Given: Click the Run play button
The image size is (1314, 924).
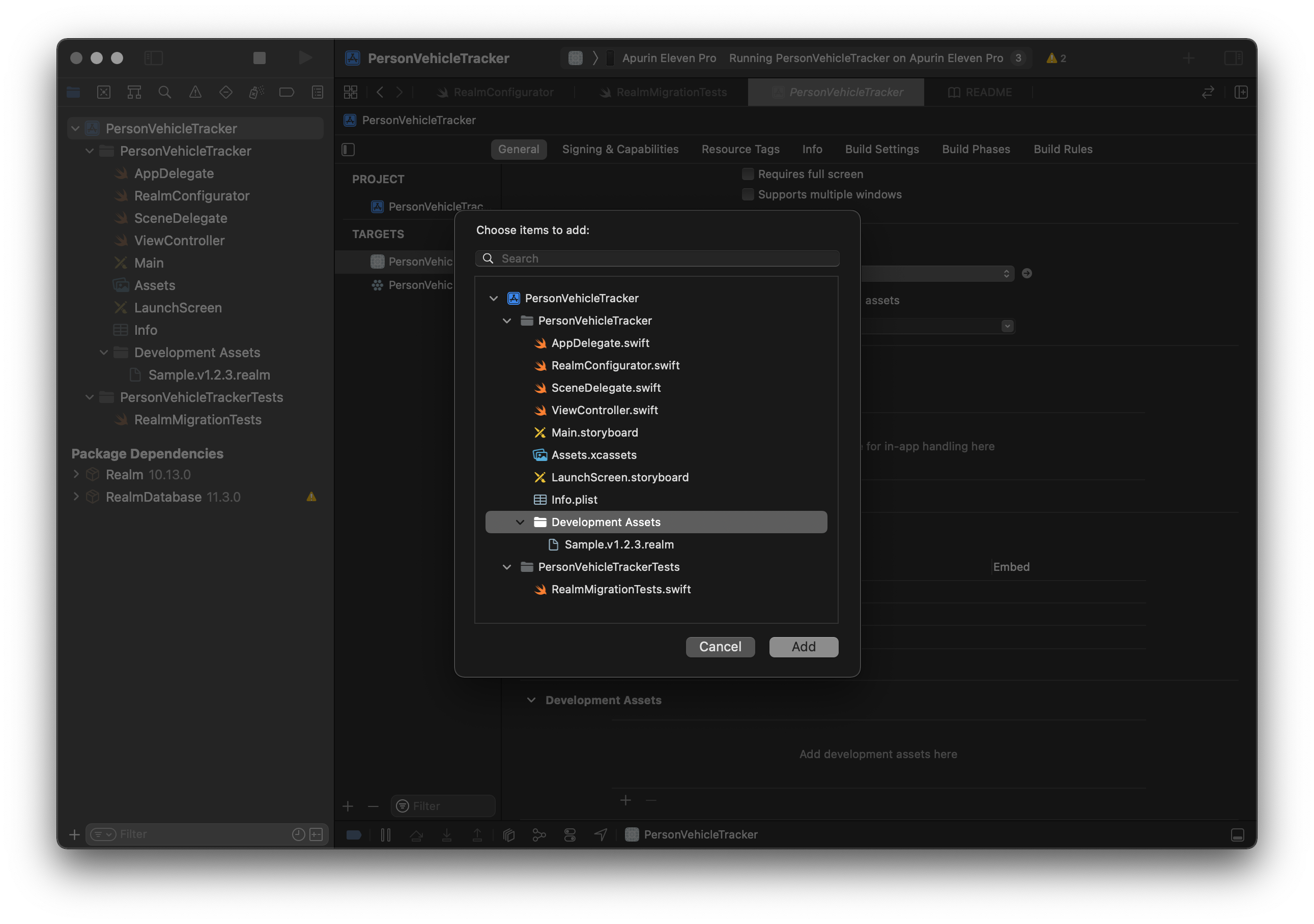Looking at the screenshot, I should coord(305,58).
